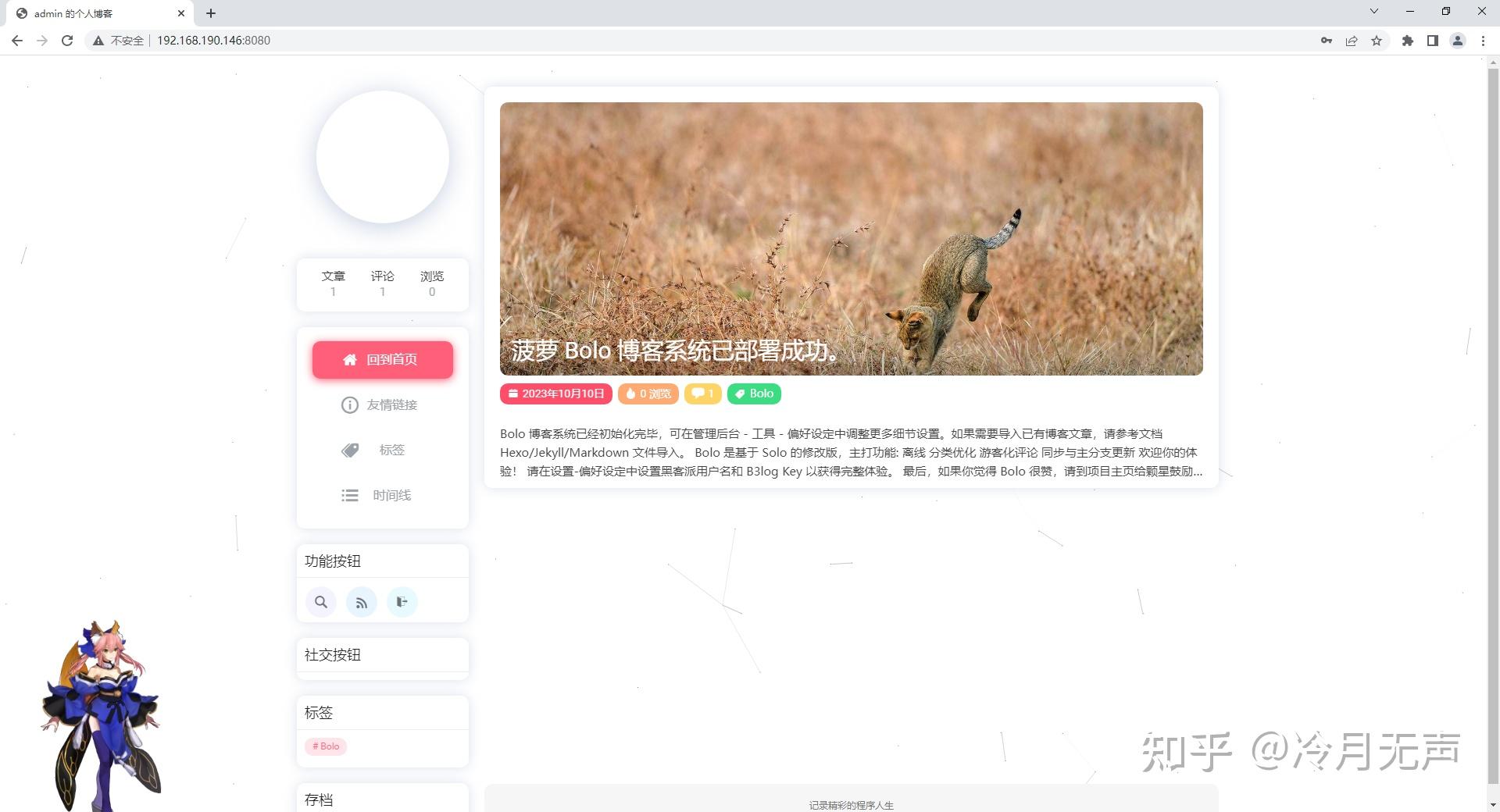Click the calendar date badge 2023年10月10日
Viewport: 1500px width, 812px height.
[555, 394]
